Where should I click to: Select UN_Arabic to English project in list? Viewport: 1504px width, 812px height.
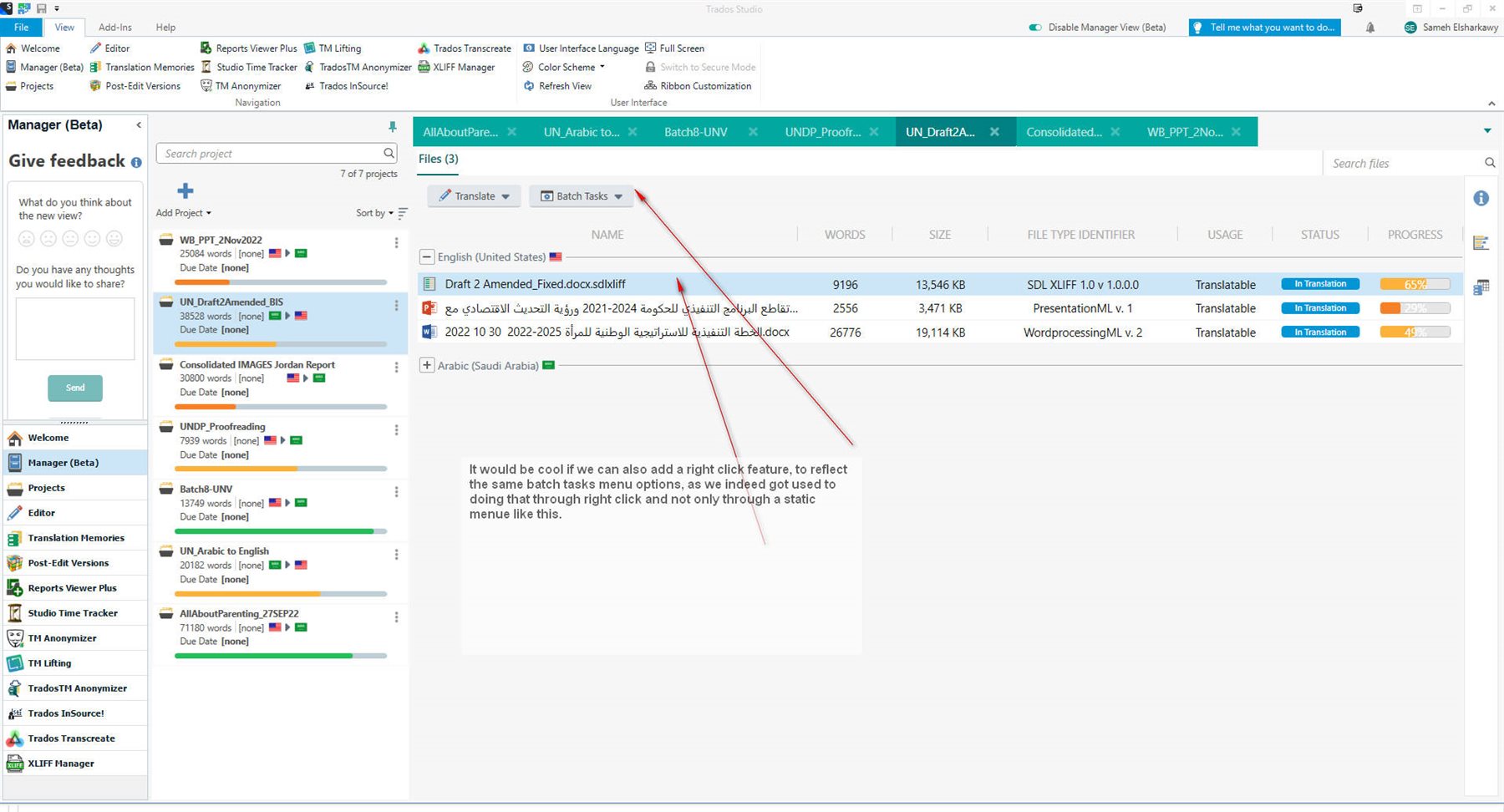[281, 572]
